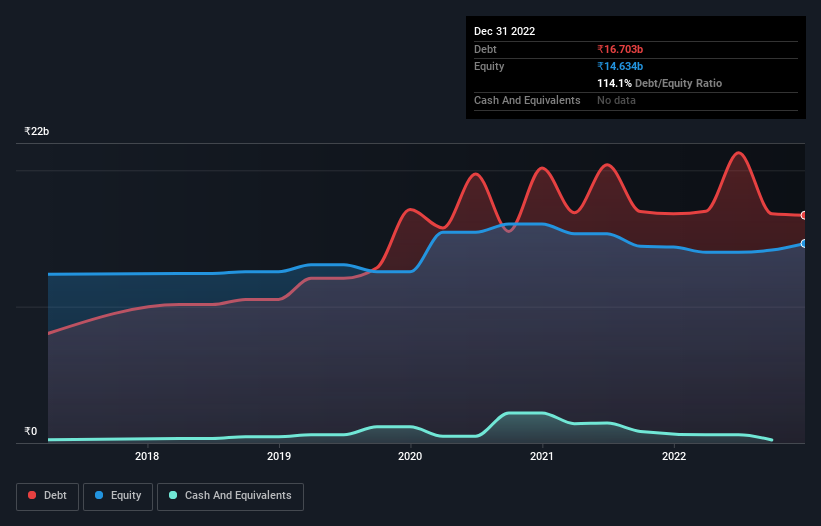
Task: Click the ₹16.703b debt value
Action: [620, 49]
